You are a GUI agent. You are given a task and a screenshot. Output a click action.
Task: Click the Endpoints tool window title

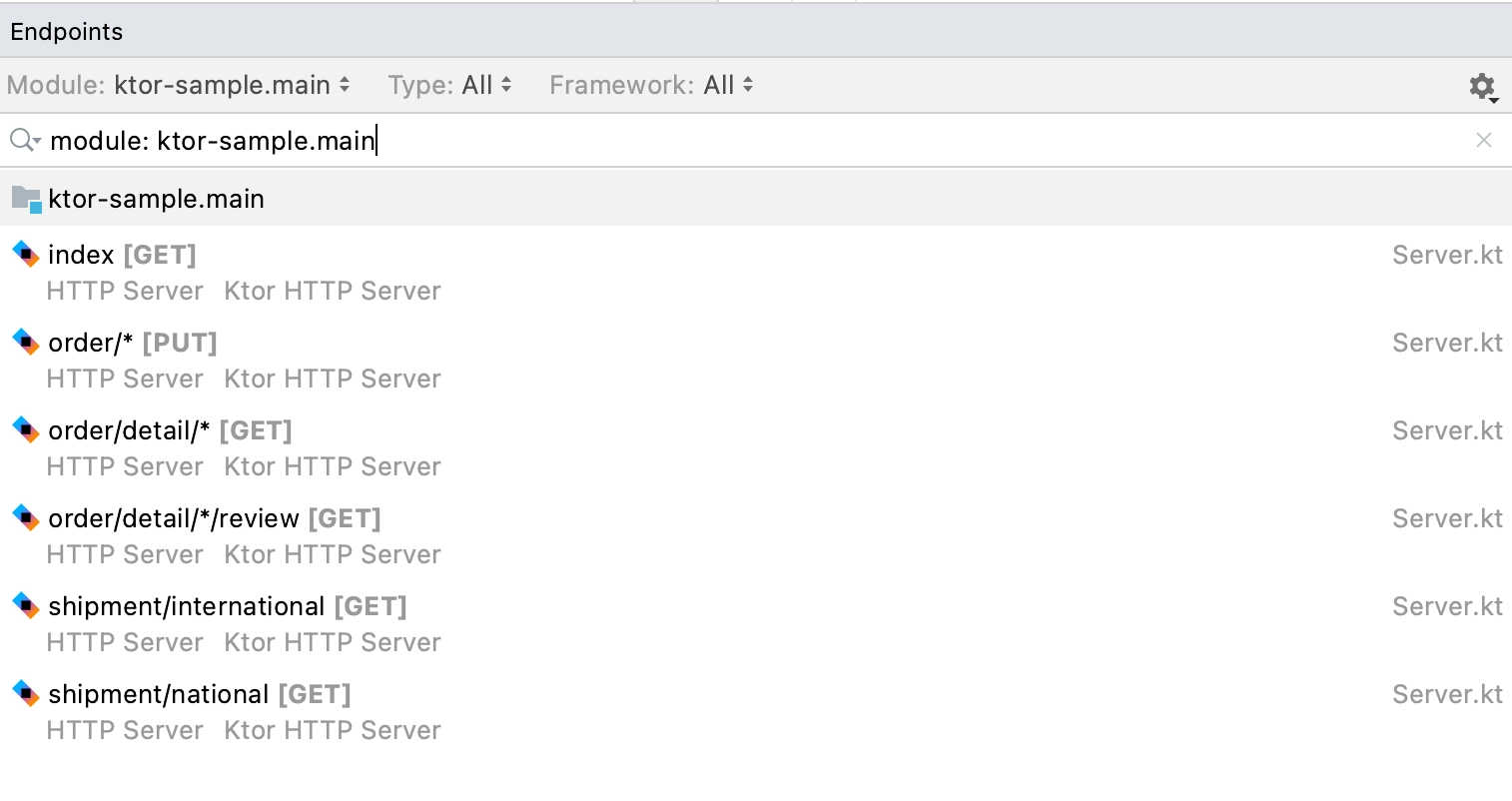(x=67, y=32)
